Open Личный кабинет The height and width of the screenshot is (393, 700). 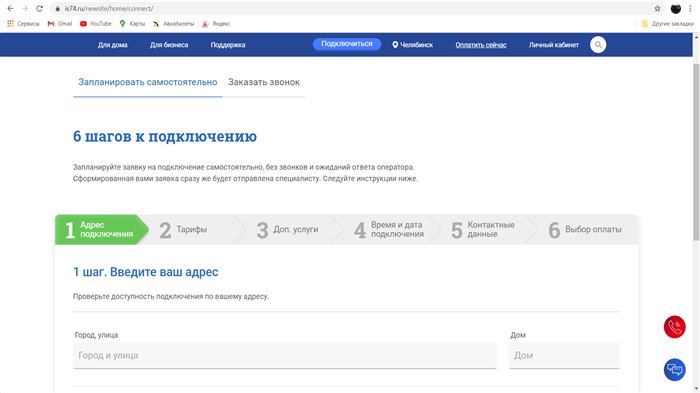point(554,45)
